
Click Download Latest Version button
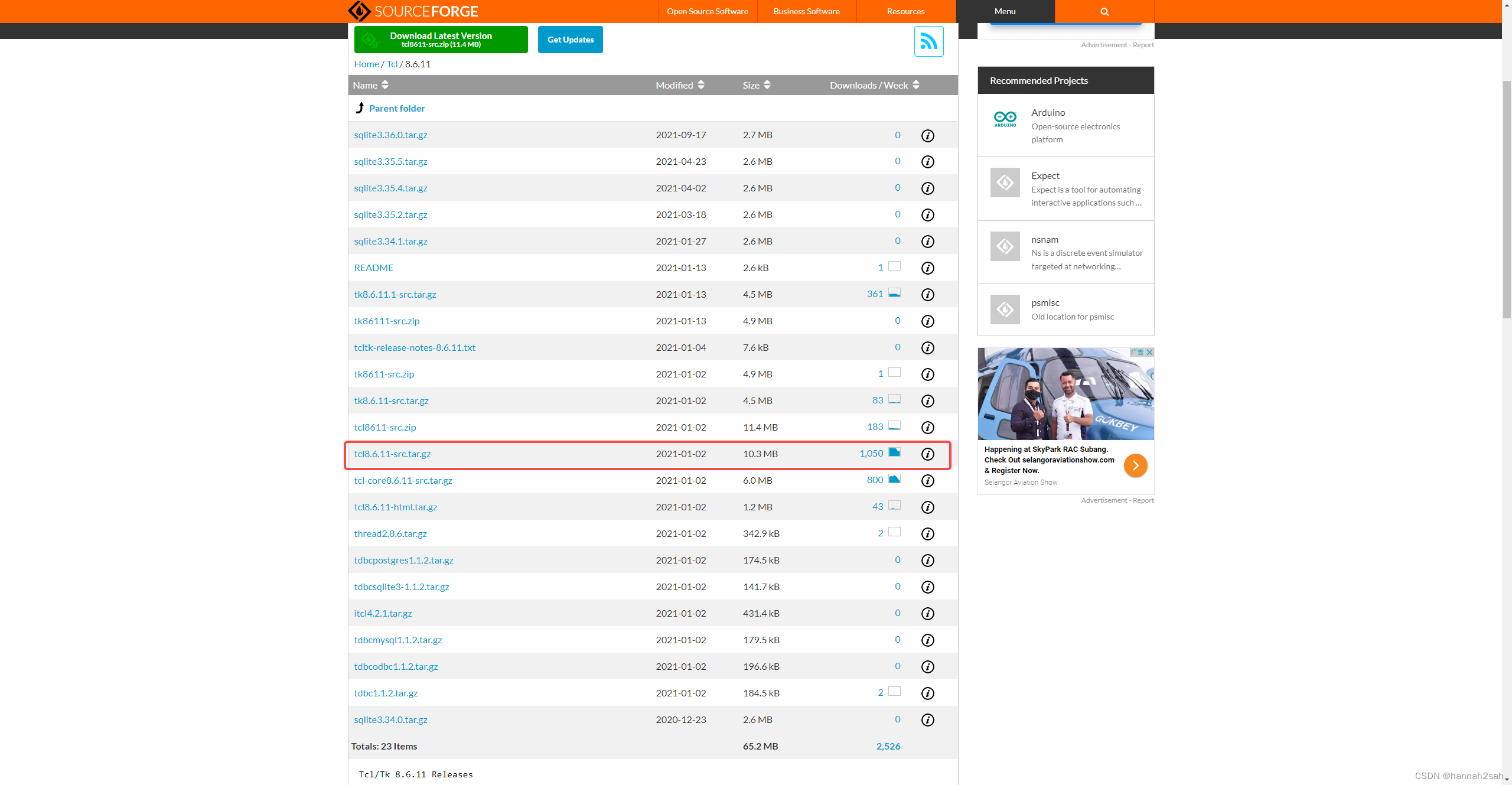[x=441, y=40]
